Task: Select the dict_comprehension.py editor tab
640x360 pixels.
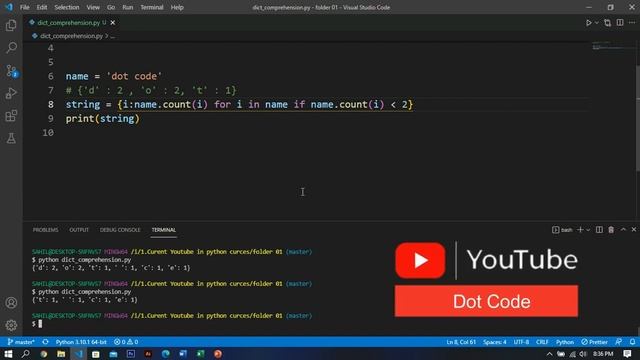Action: coord(72,23)
